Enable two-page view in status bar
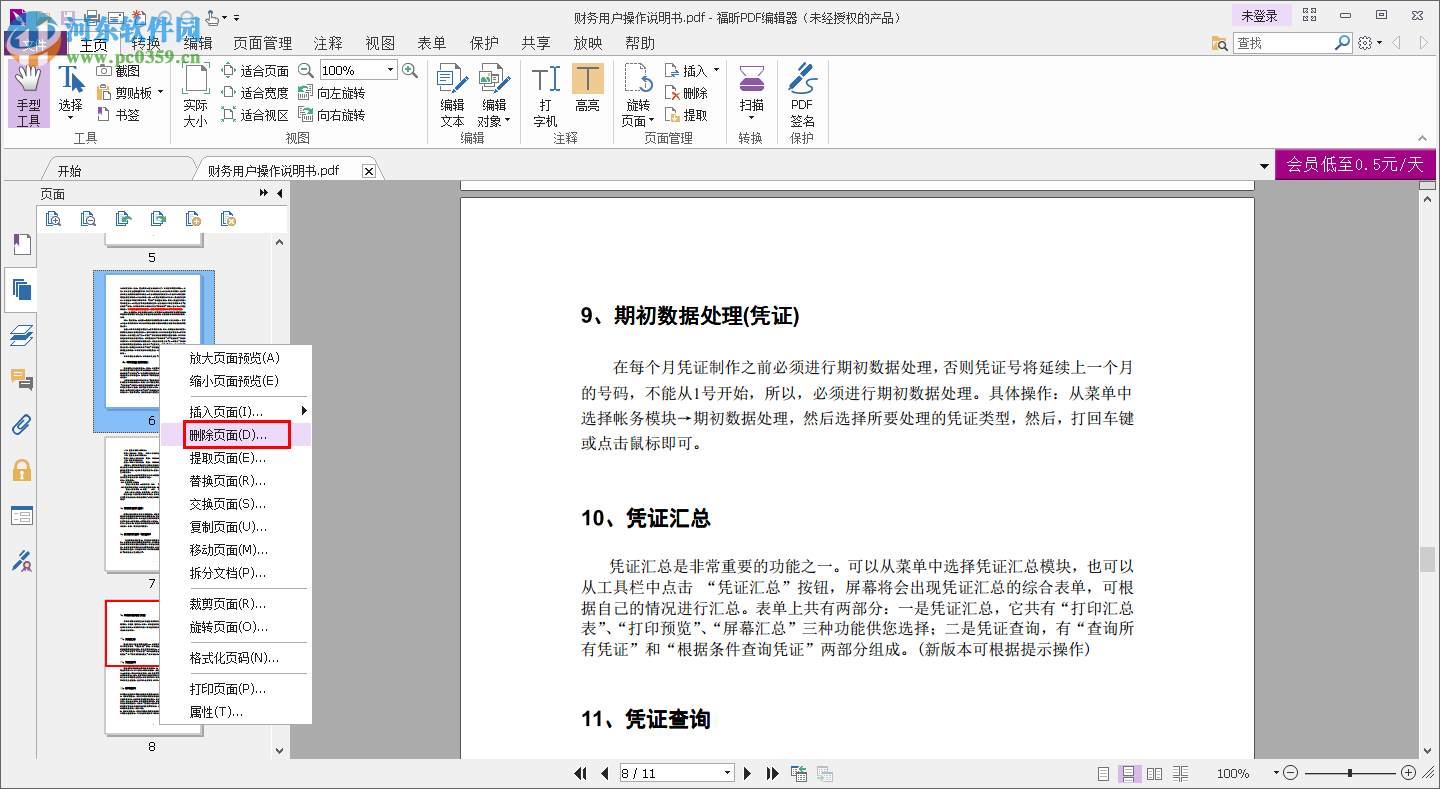The width and height of the screenshot is (1440, 789). 1154,772
